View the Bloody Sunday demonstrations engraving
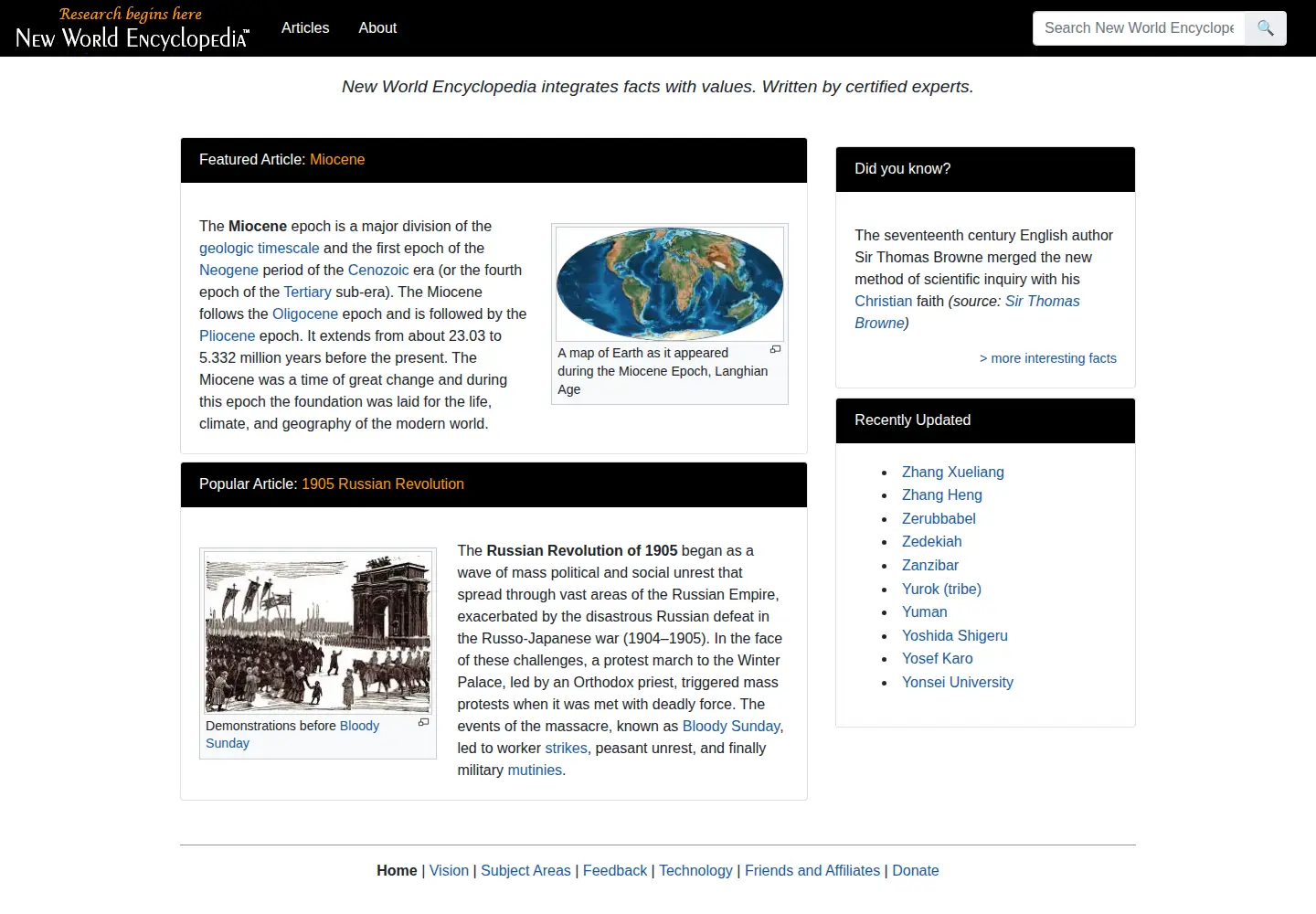 click(318, 632)
